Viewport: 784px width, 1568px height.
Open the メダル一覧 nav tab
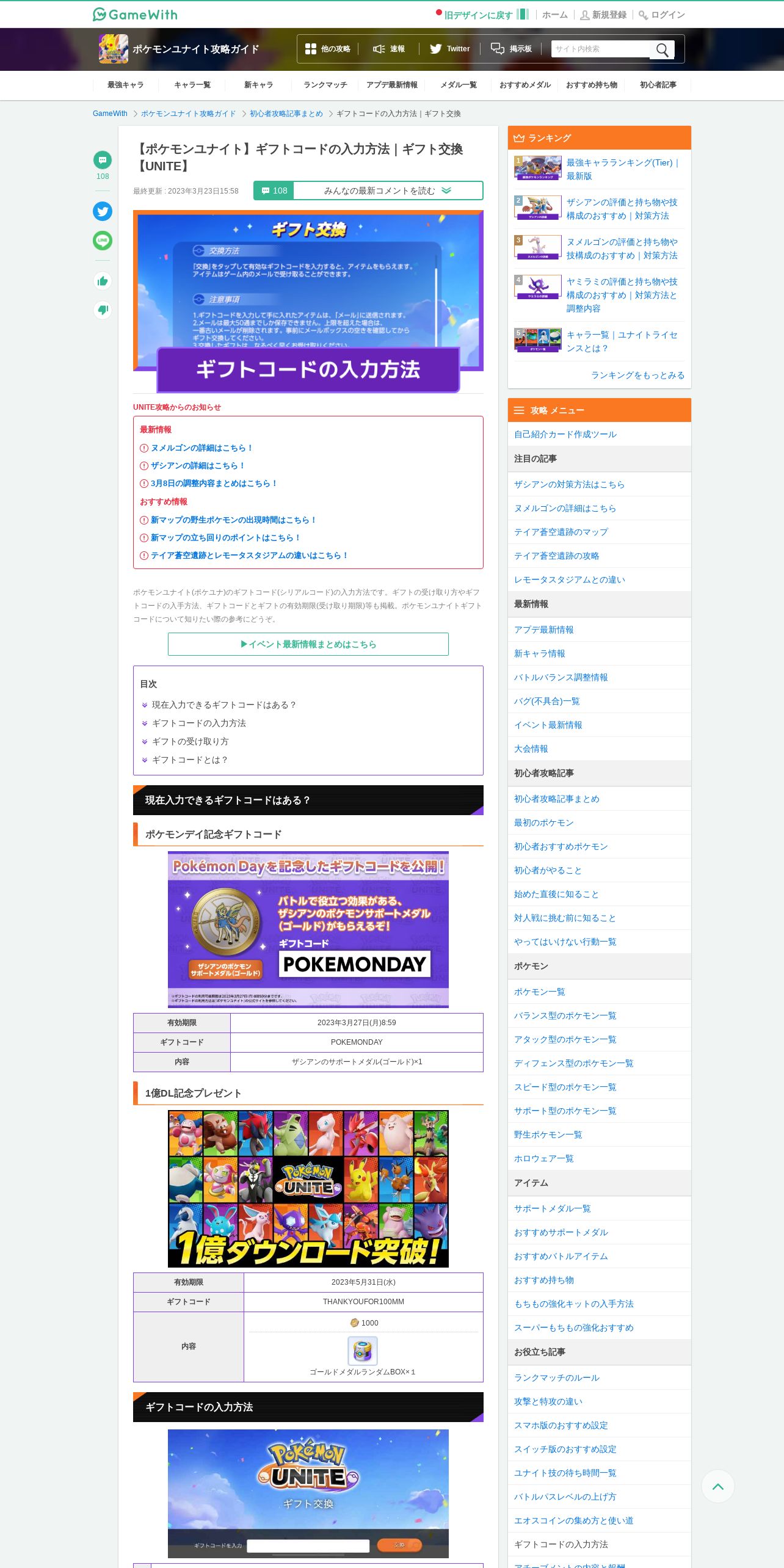click(x=459, y=85)
